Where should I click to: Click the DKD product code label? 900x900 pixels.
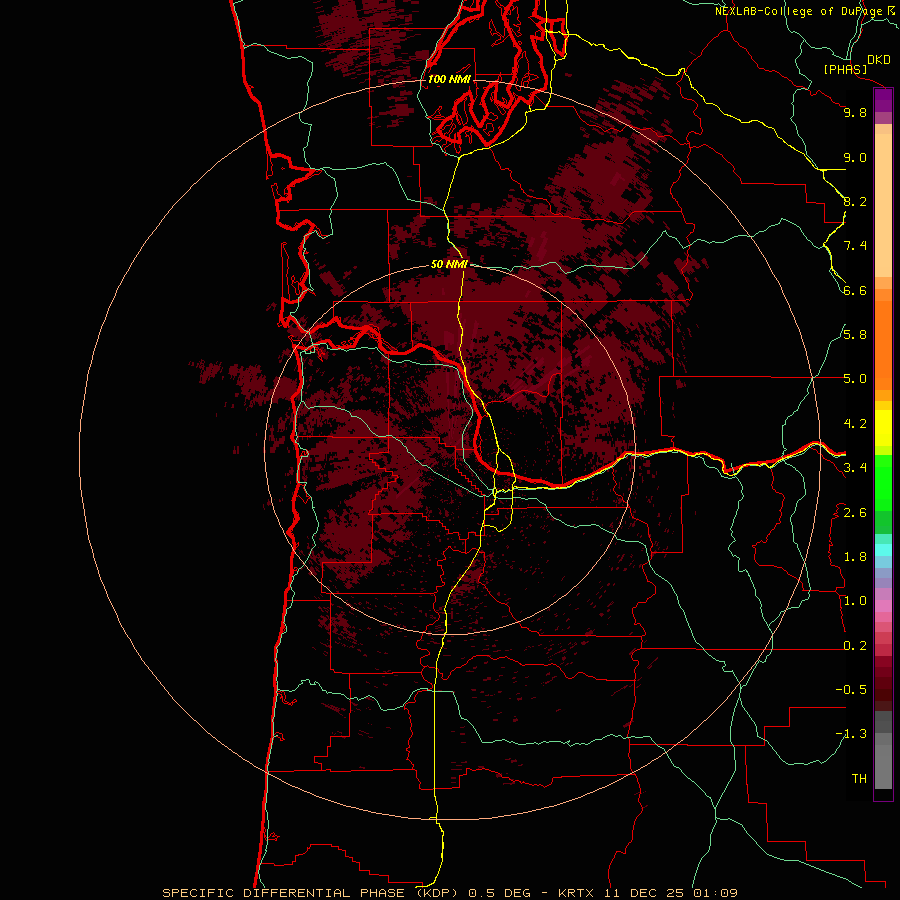tap(879, 60)
